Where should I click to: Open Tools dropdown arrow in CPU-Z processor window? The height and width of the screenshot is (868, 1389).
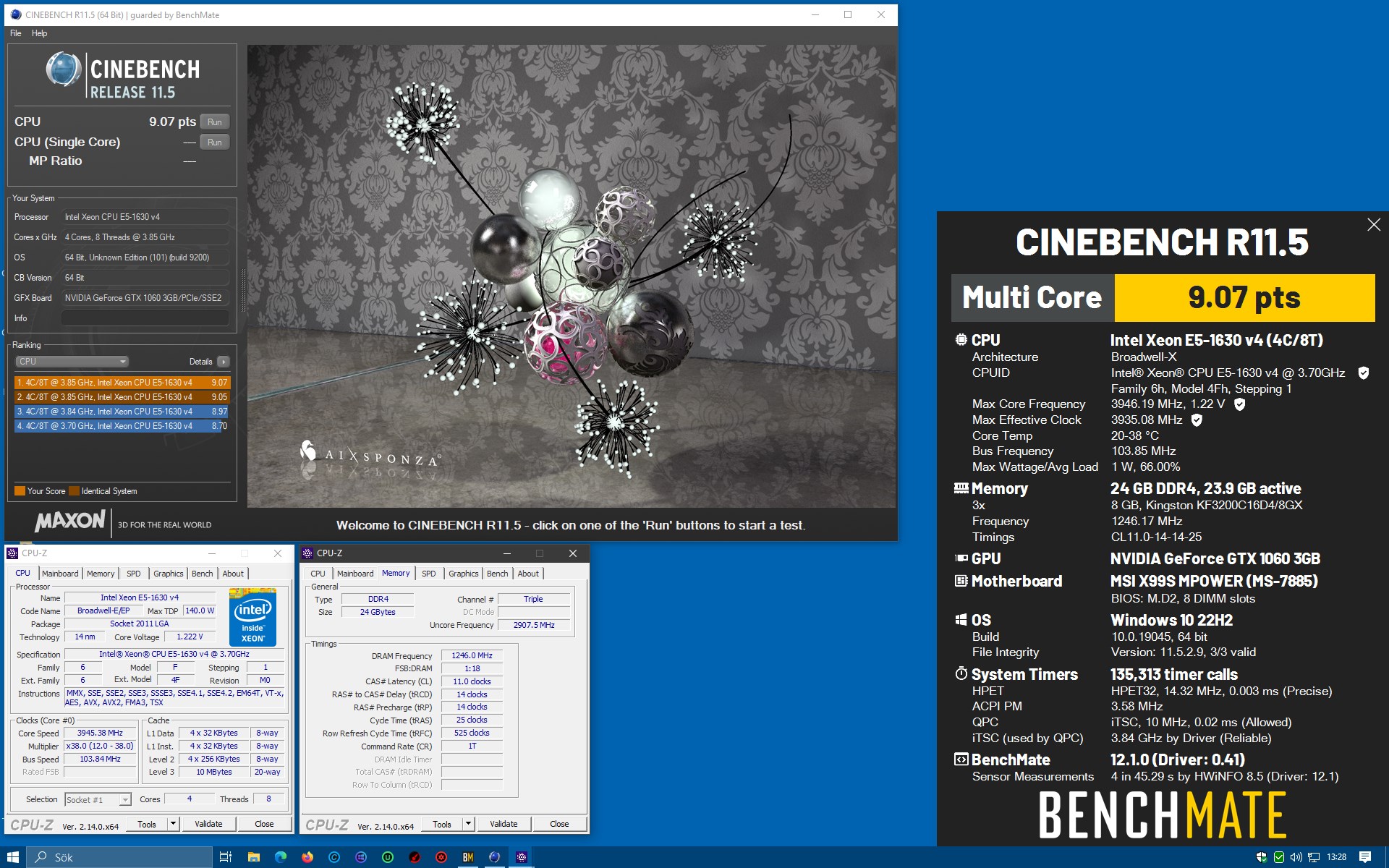point(174,824)
